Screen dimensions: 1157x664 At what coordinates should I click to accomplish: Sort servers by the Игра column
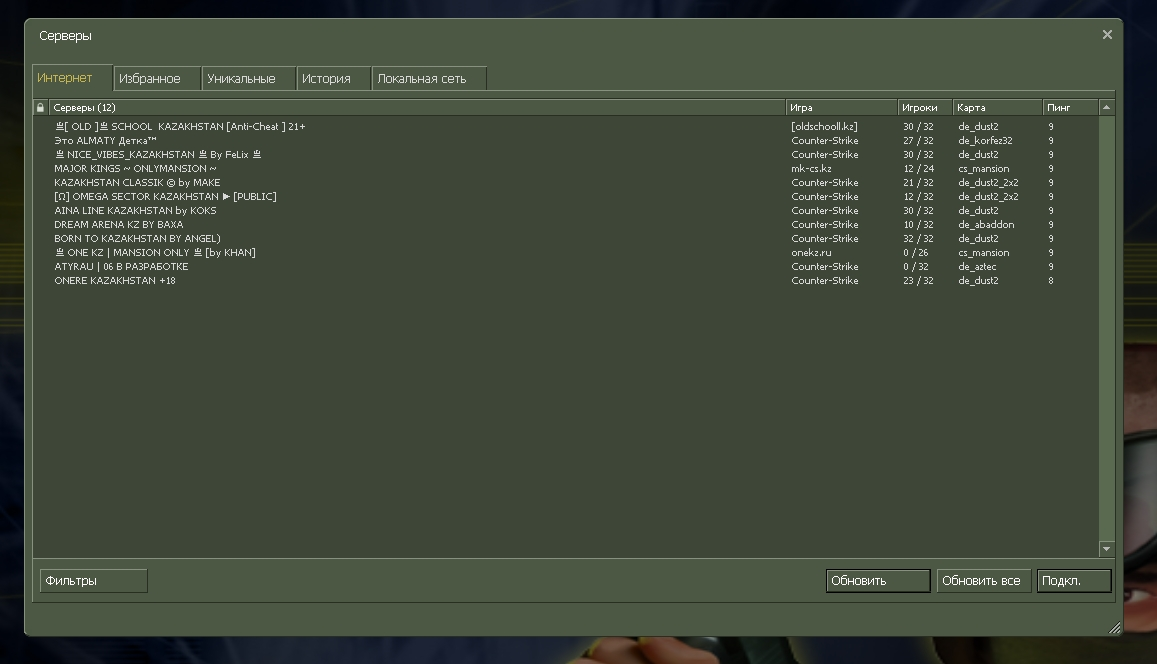click(x=840, y=107)
